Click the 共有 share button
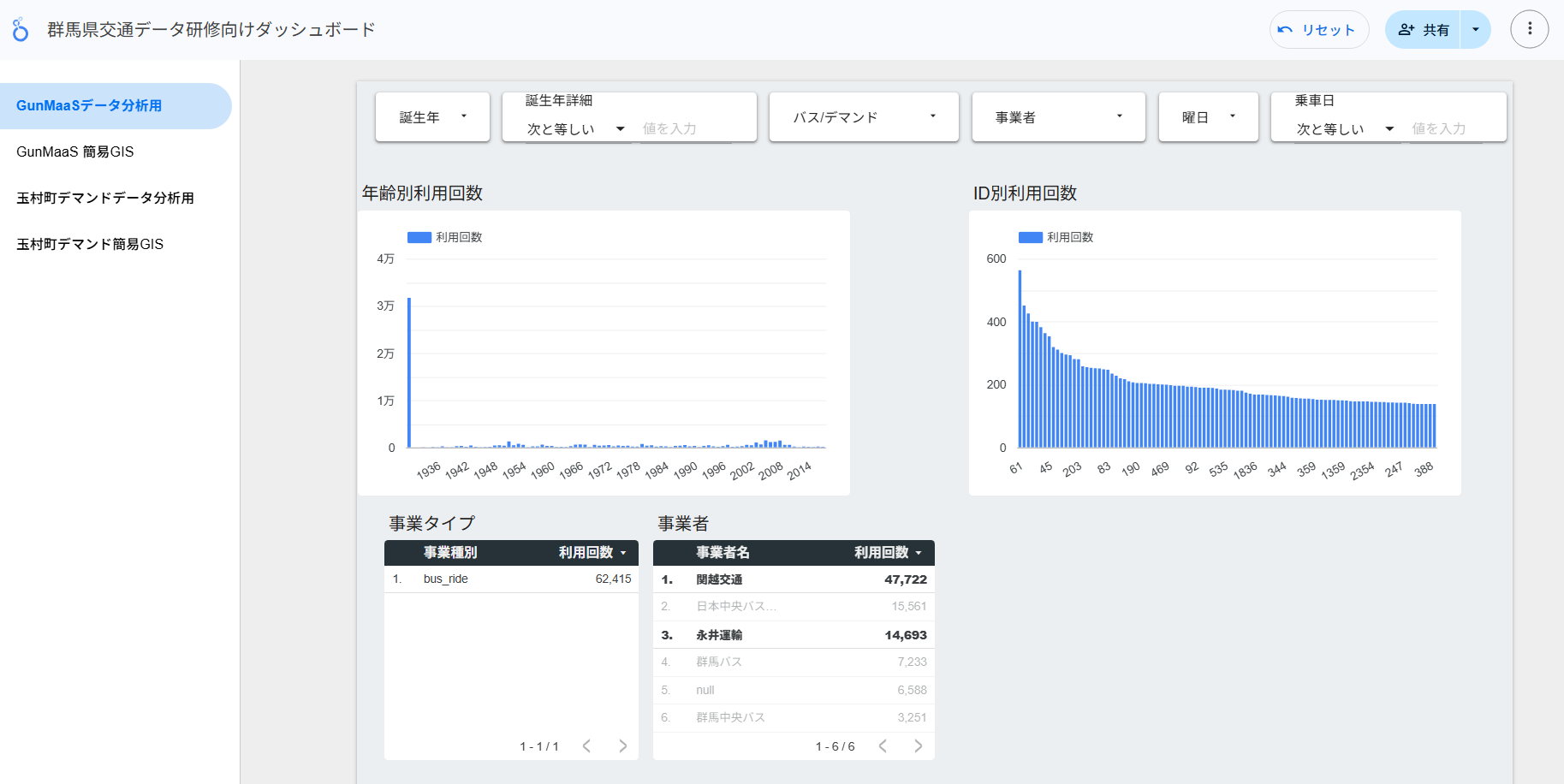 pyautogui.click(x=1423, y=30)
